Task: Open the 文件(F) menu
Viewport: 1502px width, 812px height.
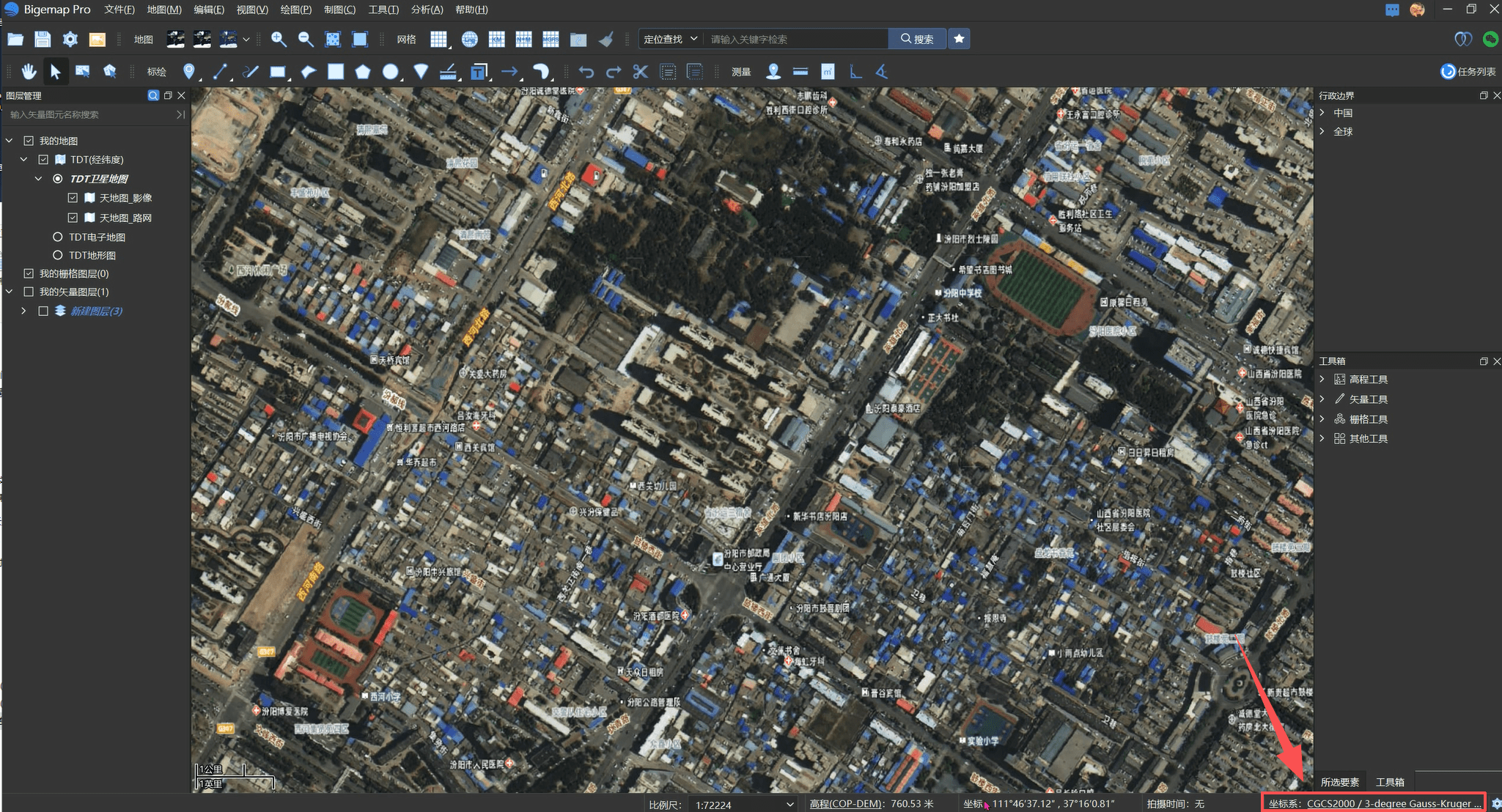Action: click(x=119, y=10)
